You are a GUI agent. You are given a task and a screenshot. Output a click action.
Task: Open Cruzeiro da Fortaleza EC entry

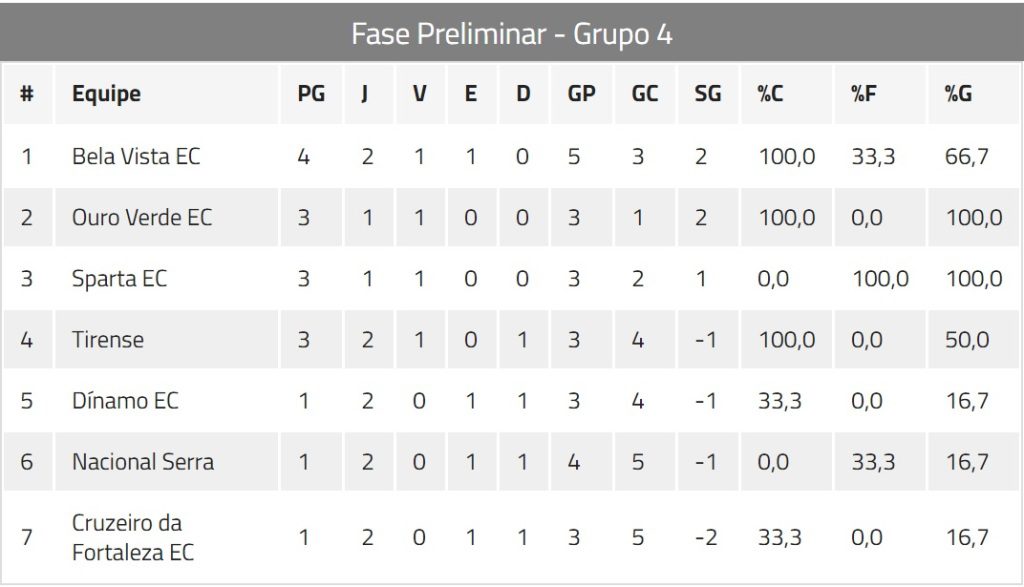click(133, 537)
